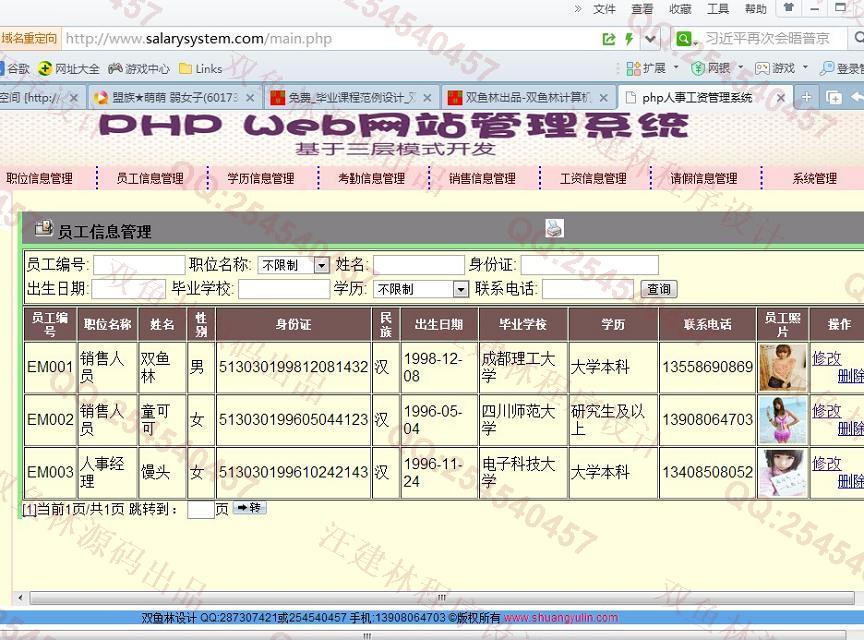Screen dimensions: 864x640
Task: Open the 收藏 menu
Action: [680, 9]
